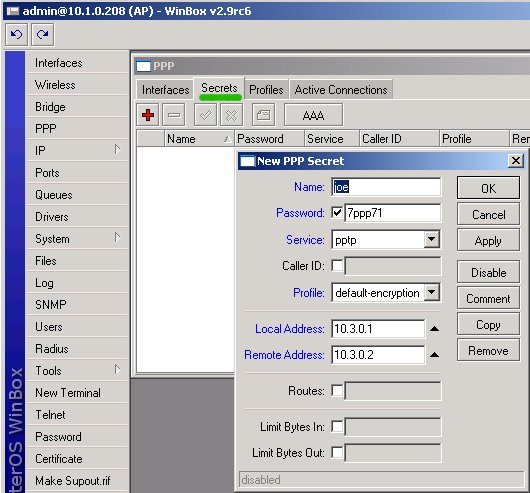Click the Profile column header
The width and height of the screenshot is (530, 493).
pos(474,138)
